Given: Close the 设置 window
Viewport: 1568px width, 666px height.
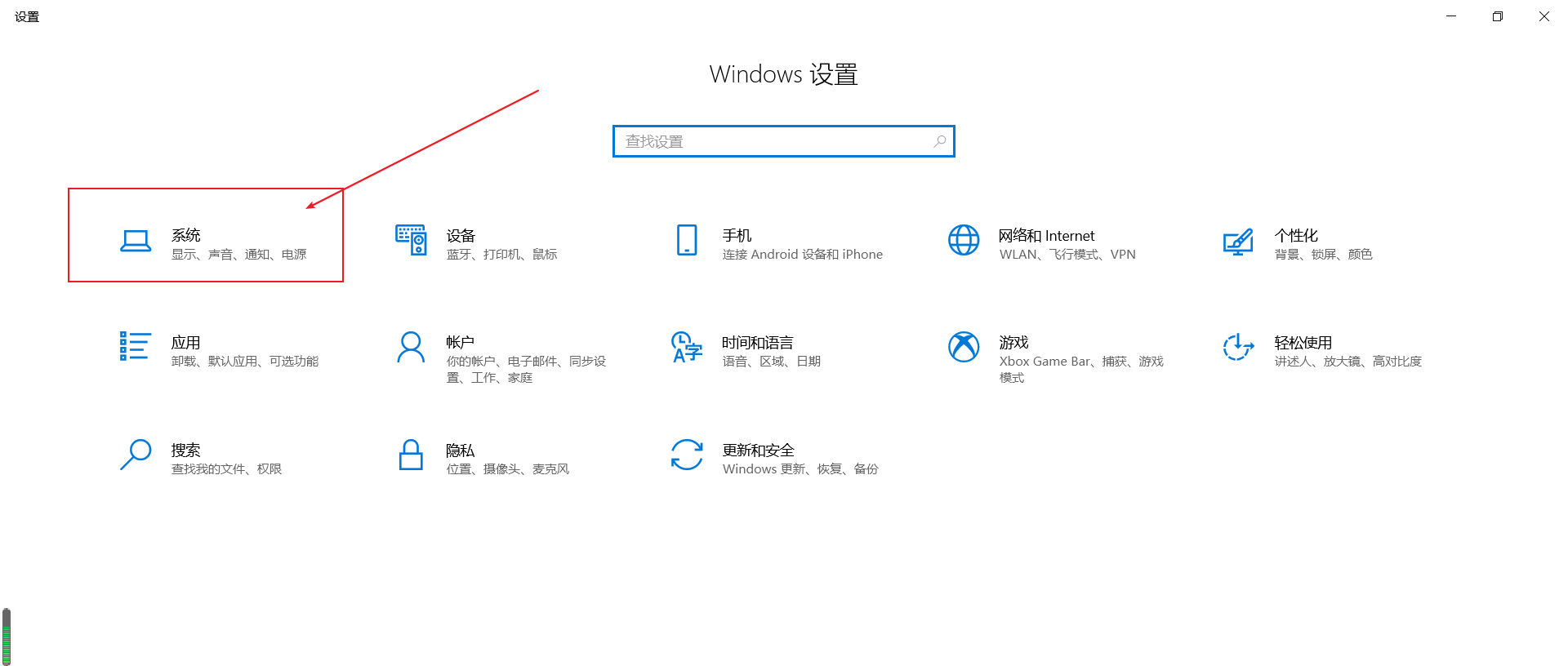Looking at the screenshot, I should 1544,16.
